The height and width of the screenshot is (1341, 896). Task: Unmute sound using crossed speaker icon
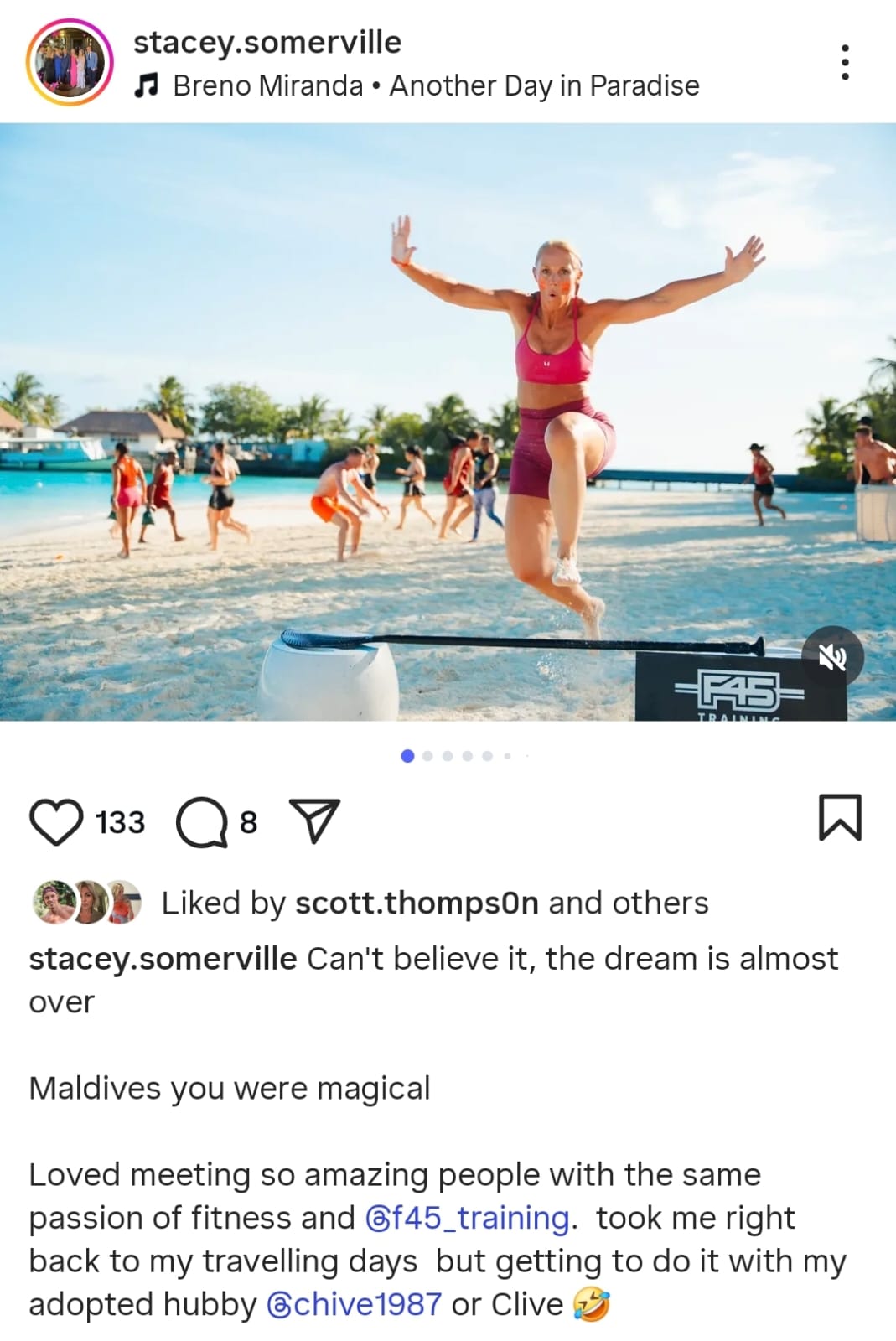pyautogui.click(x=831, y=658)
